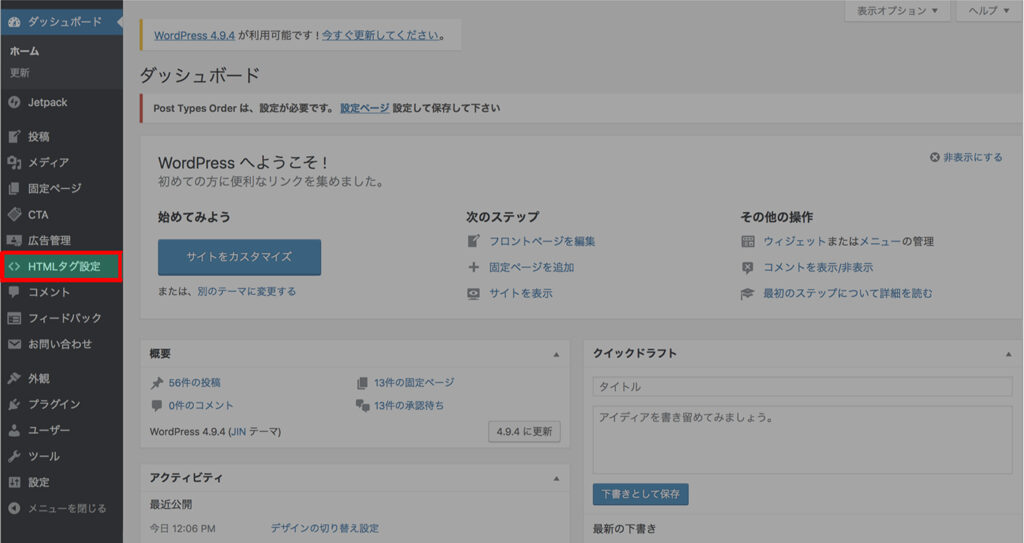Collapse the 概要 panel with its arrow
Screen dimensions: 1024x543
click(x=556, y=354)
